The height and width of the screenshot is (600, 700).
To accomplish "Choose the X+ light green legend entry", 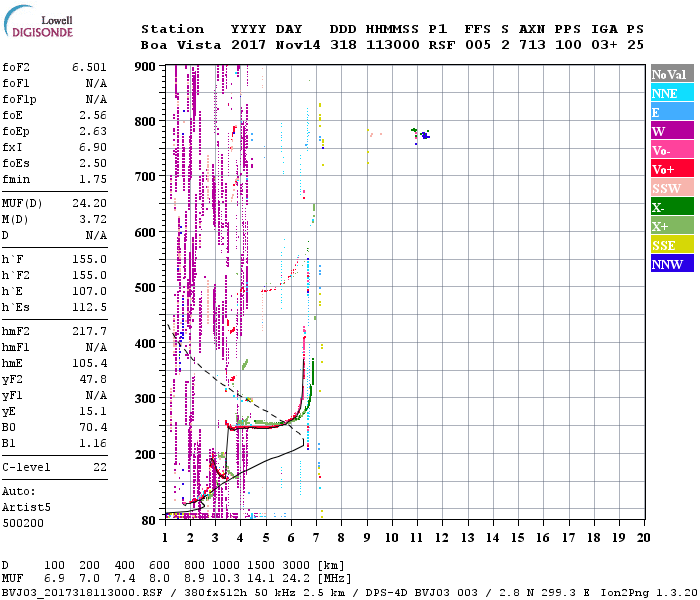I will [671, 226].
